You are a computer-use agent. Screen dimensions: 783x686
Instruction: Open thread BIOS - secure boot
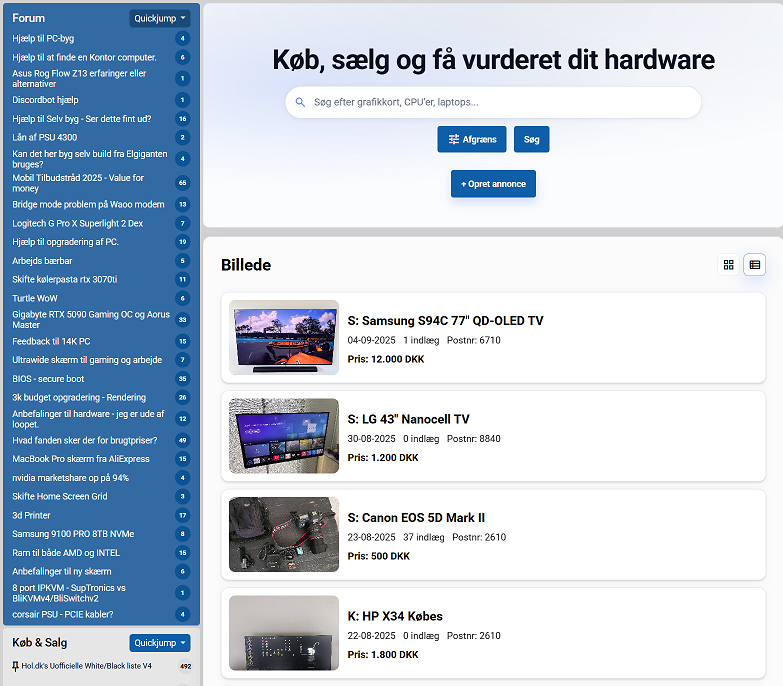point(48,379)
